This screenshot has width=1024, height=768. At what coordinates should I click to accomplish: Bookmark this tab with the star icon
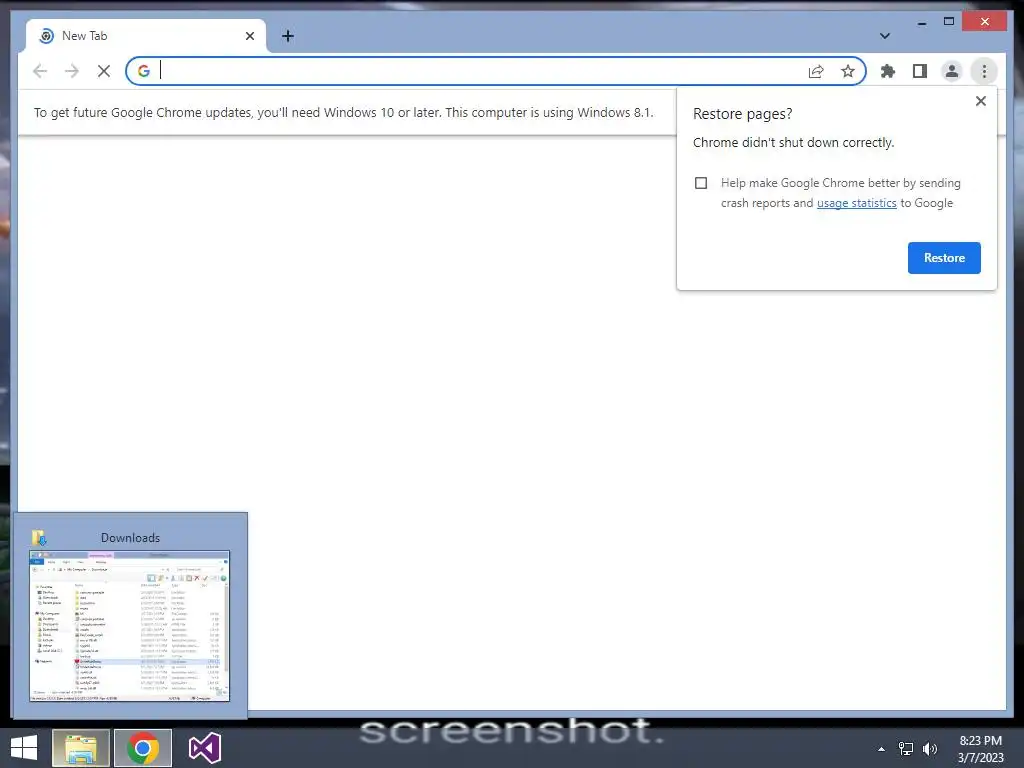point(848,71)
